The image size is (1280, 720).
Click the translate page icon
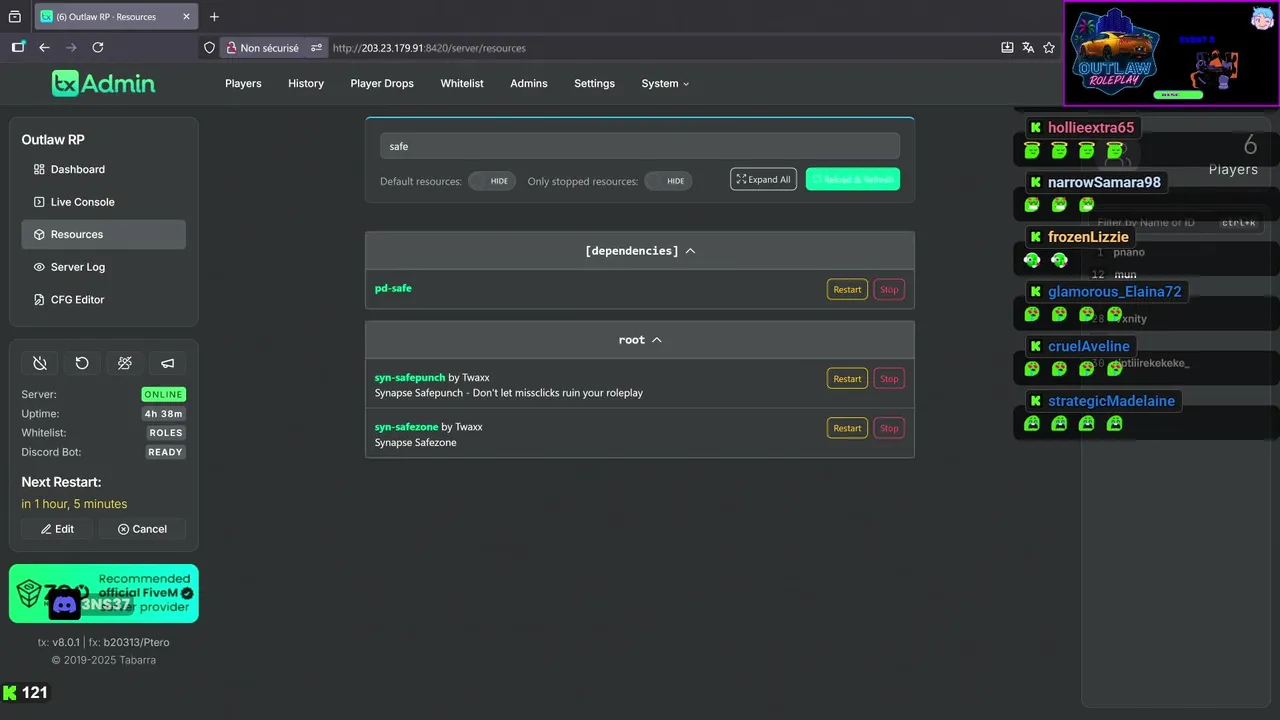[x=1028, y=48]
